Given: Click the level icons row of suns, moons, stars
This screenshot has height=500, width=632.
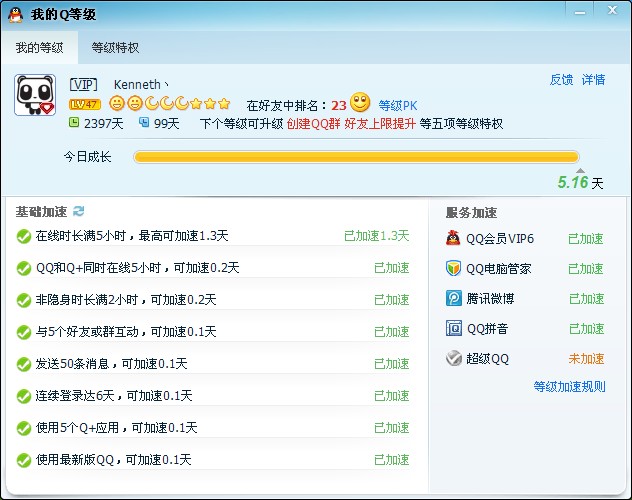Looking at the screenshot, I should pos(170,104).
